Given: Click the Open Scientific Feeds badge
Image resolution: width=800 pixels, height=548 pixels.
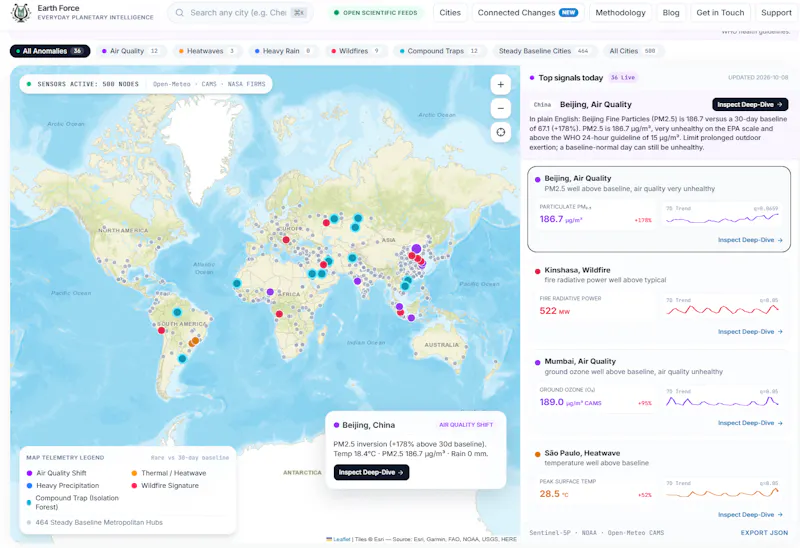Looking at the screenshot, I should point(376,13).
